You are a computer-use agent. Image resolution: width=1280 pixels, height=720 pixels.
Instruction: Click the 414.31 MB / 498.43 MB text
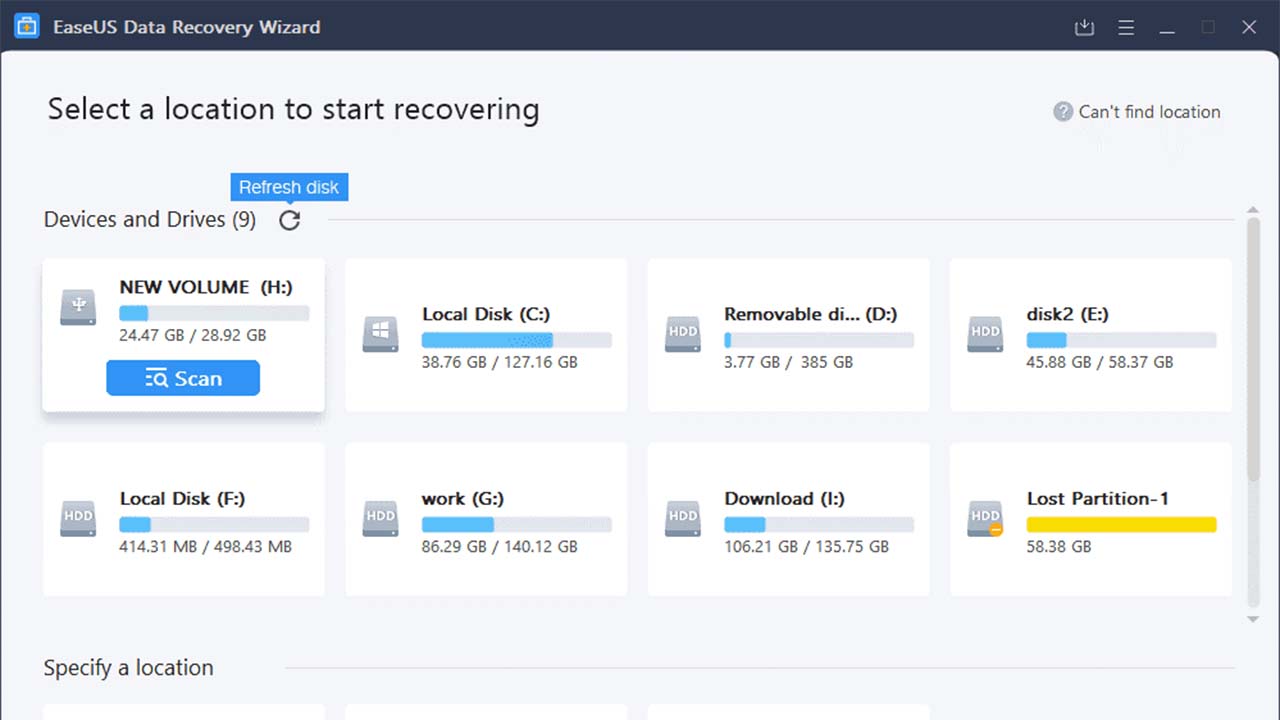coord(206,547)
